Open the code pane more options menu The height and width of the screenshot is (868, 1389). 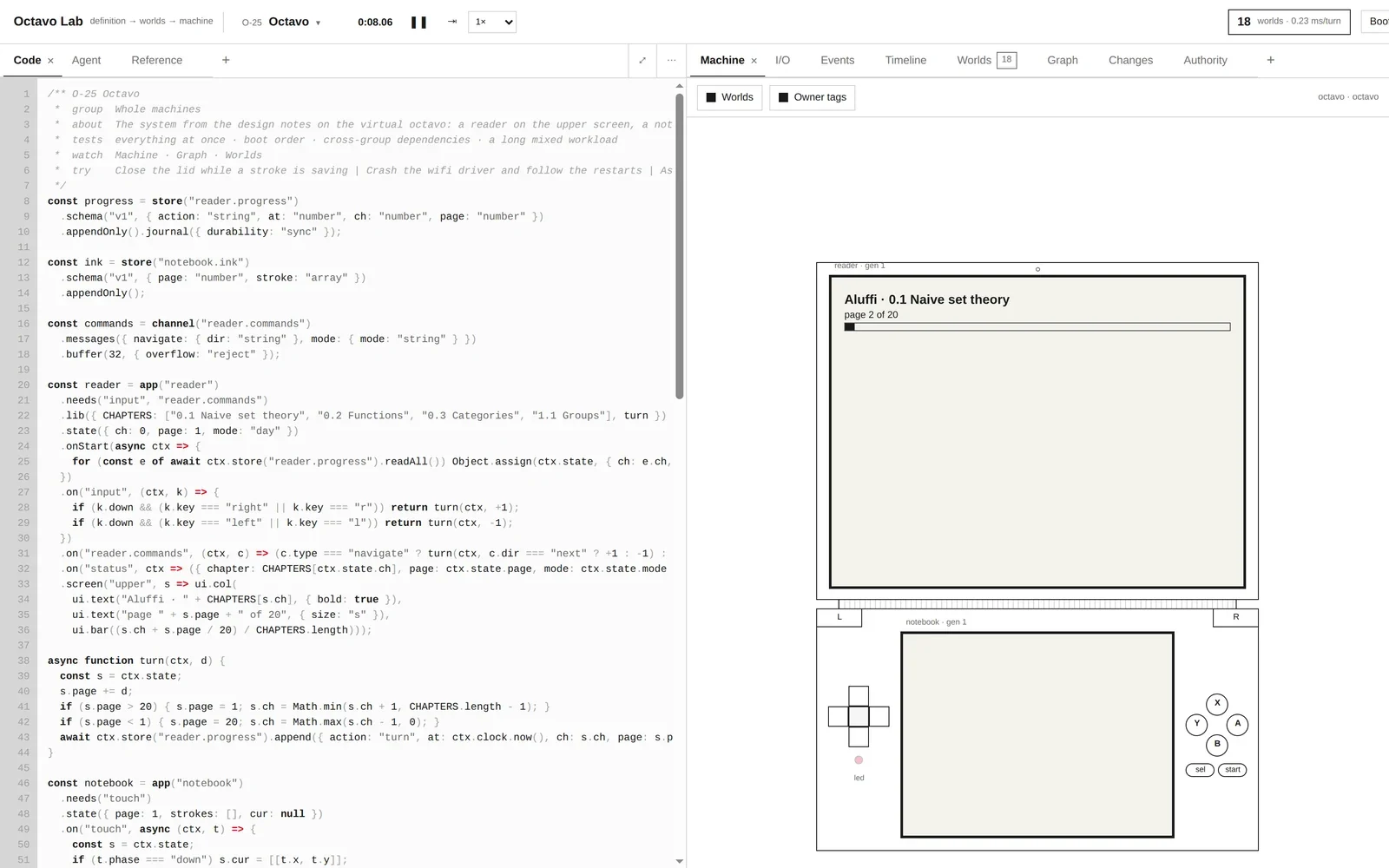pyautogui.click(x=671, y=61)
